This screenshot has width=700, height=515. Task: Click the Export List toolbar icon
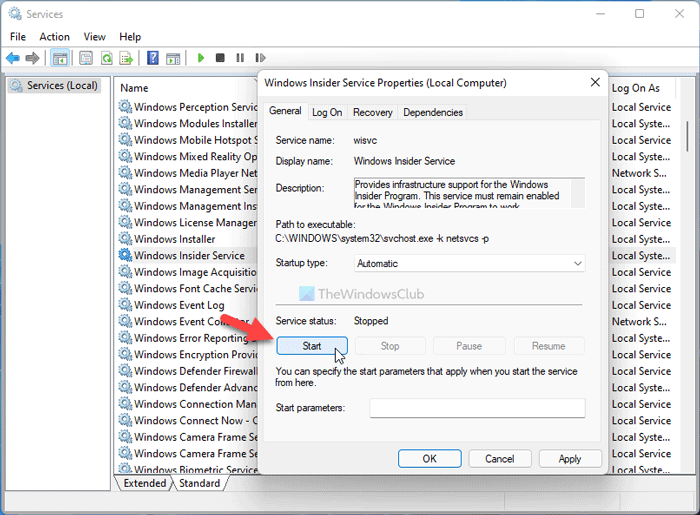pos(126,58)
